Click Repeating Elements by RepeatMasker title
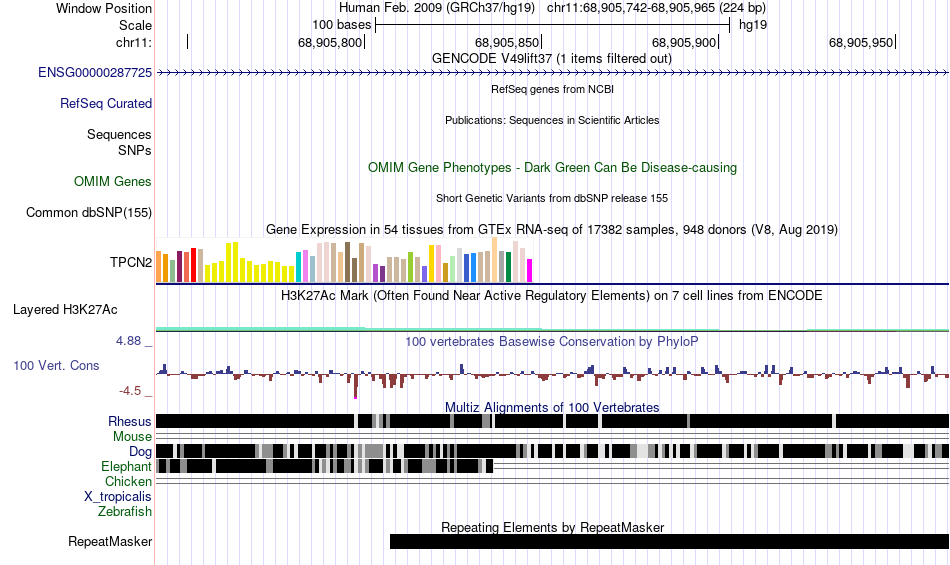Screen dimensions: 950x565 [x=552, y=527]
